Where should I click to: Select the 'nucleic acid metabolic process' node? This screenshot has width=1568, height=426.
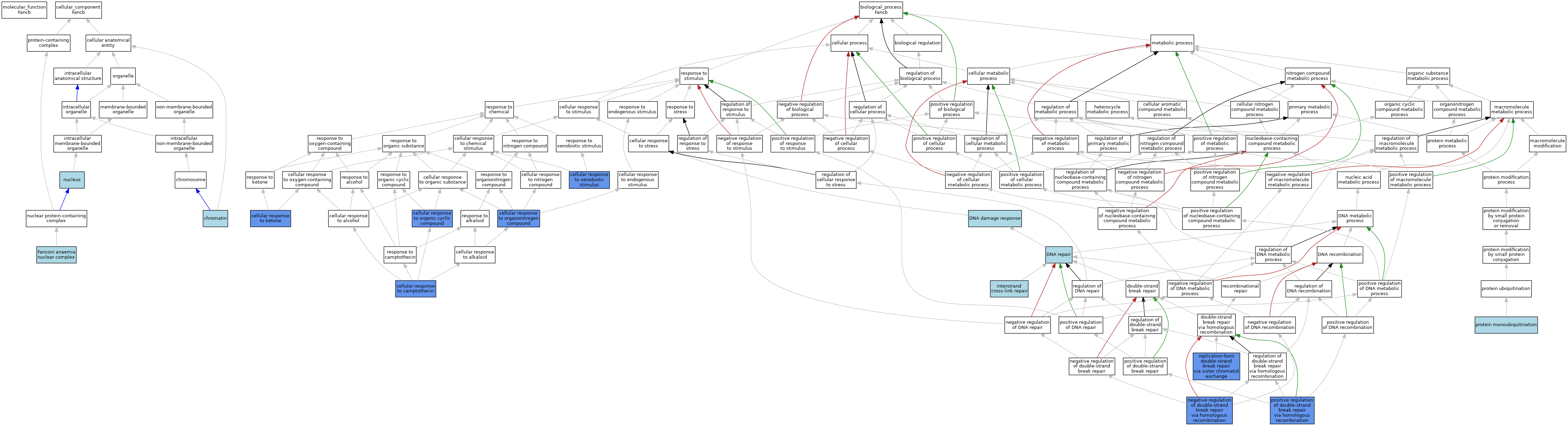pos(1358,180)
